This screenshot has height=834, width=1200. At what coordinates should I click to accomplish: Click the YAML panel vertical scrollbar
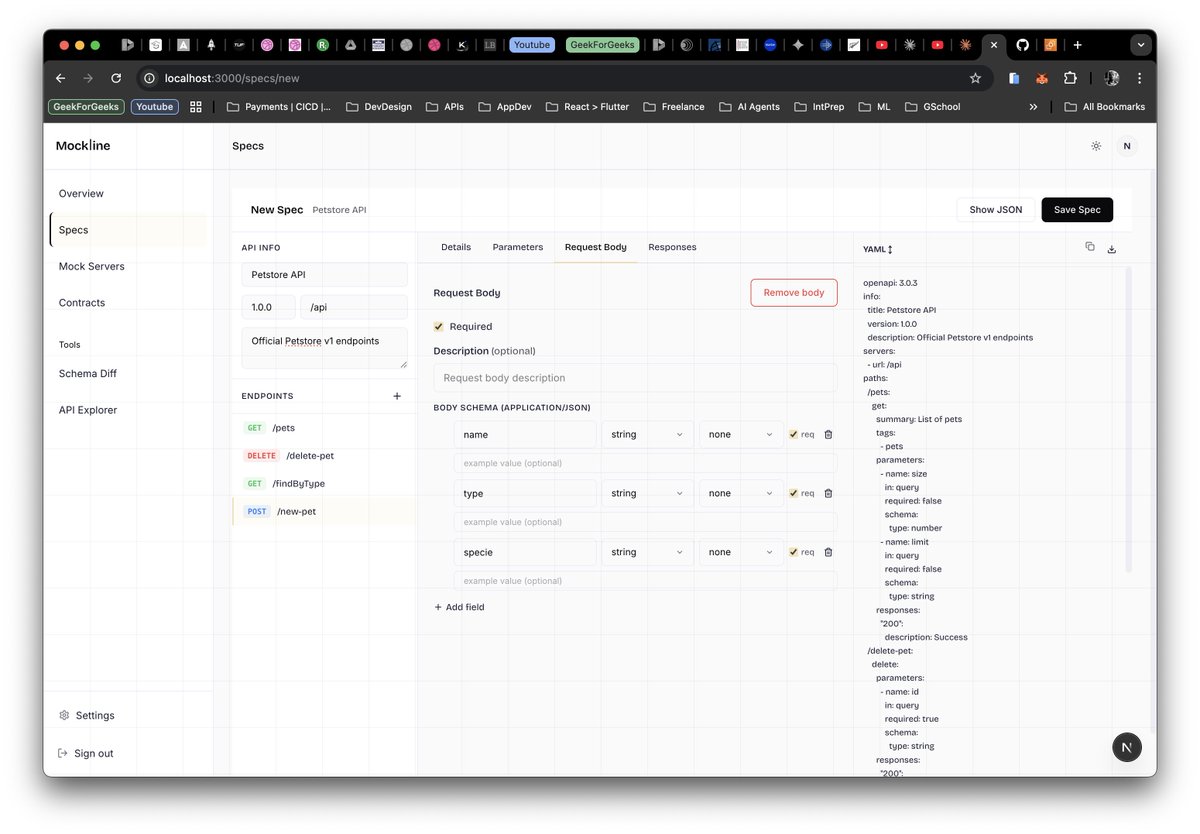click(1129, 420)
